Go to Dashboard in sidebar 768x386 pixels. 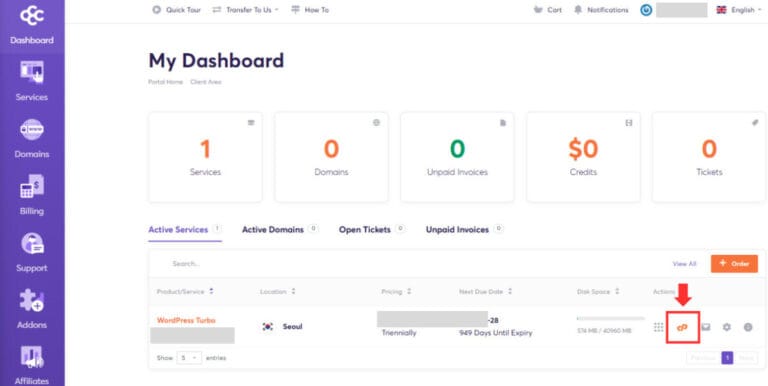click(x=32, y=40)
